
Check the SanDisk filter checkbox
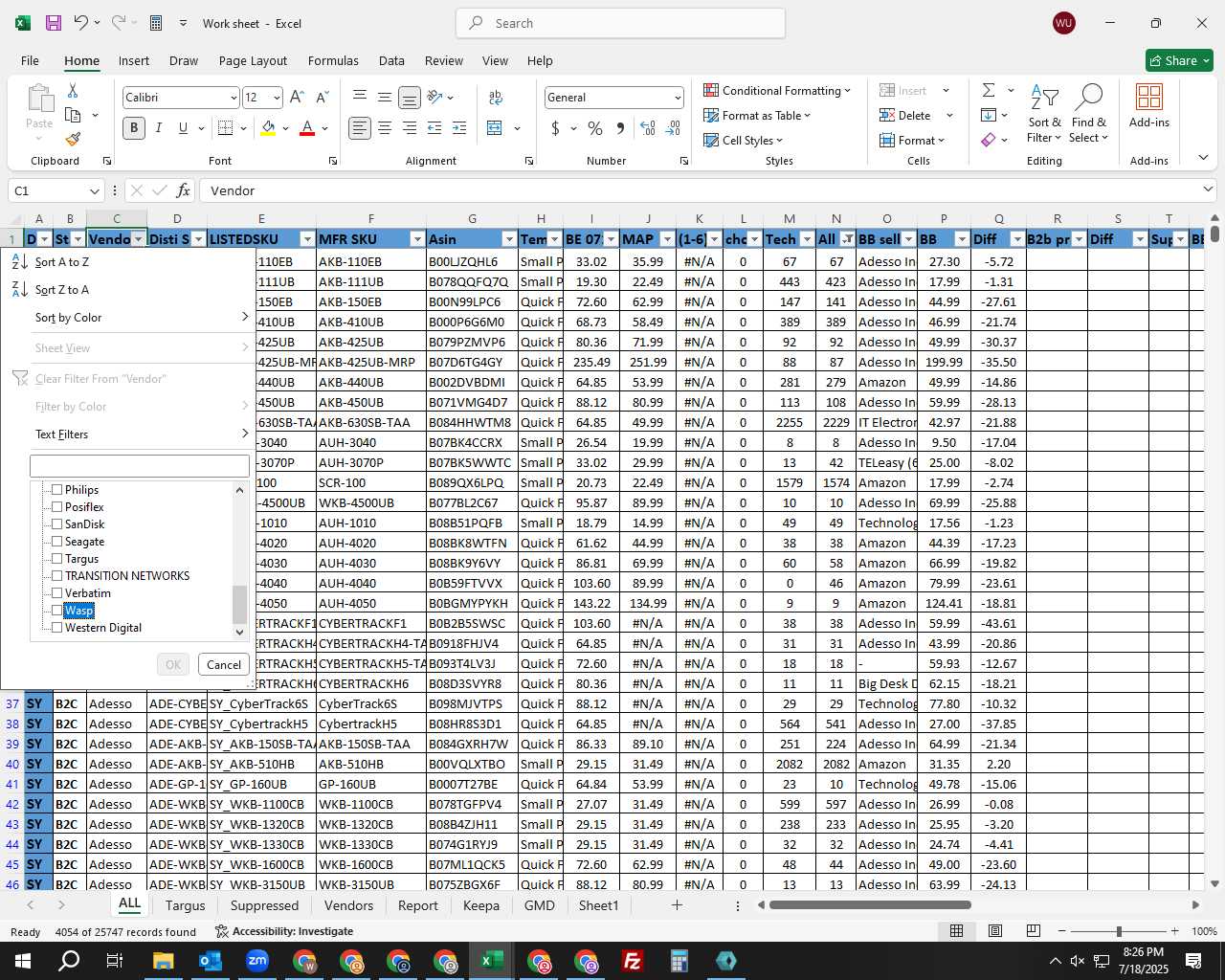56,524
